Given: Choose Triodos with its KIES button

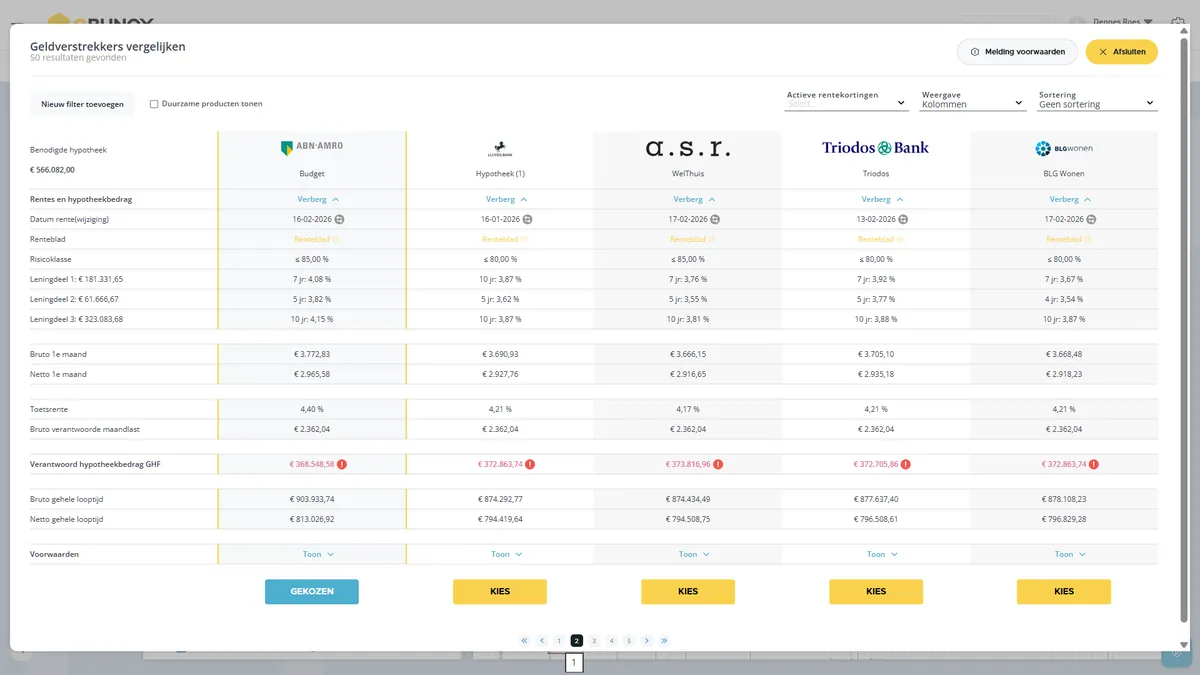Looking at the screenshot, I should [x=876, y=592].
